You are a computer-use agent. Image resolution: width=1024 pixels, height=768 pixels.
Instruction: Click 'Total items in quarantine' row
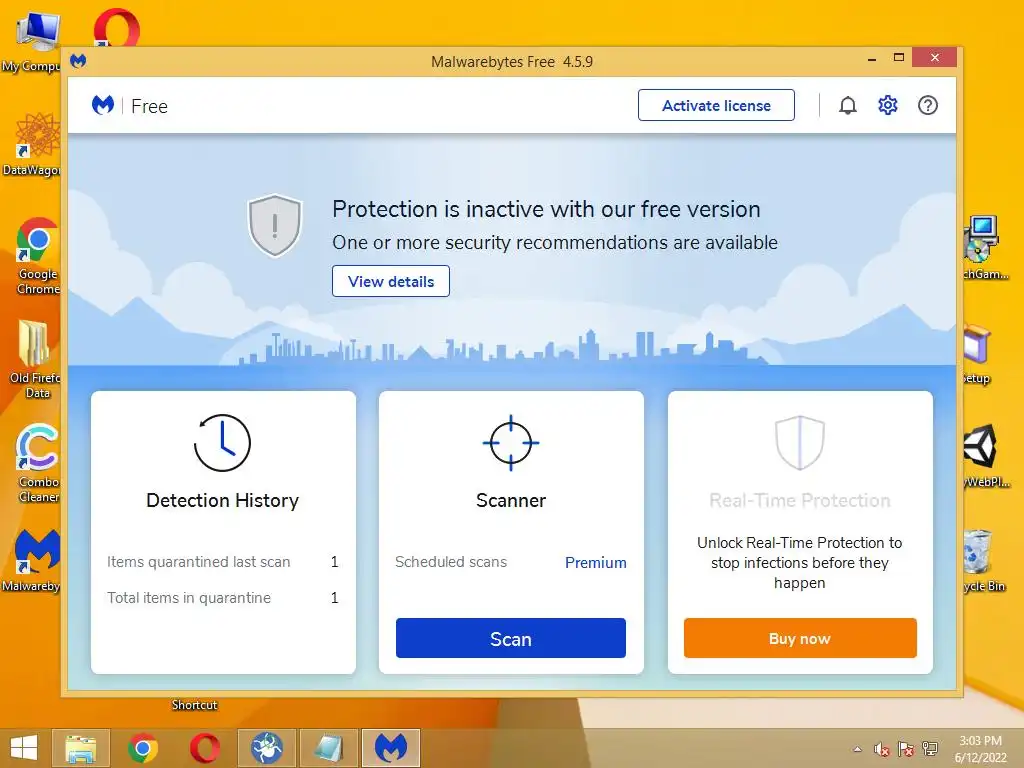(223, 598)
